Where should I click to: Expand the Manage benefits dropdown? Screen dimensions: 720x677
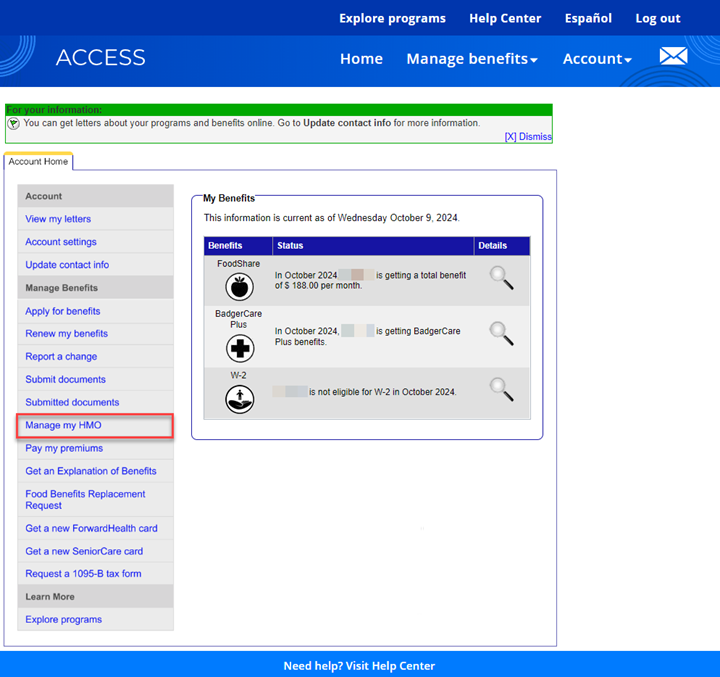point(471,59)
